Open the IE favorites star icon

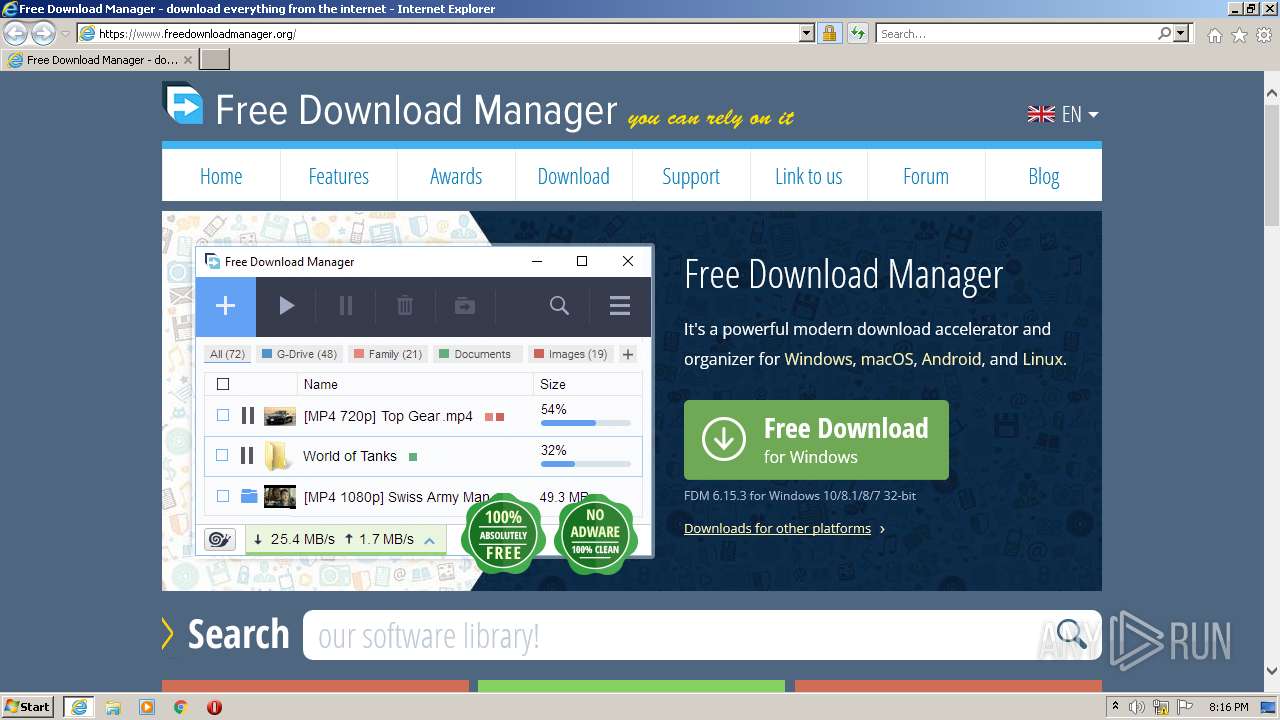coord(1239,35)
